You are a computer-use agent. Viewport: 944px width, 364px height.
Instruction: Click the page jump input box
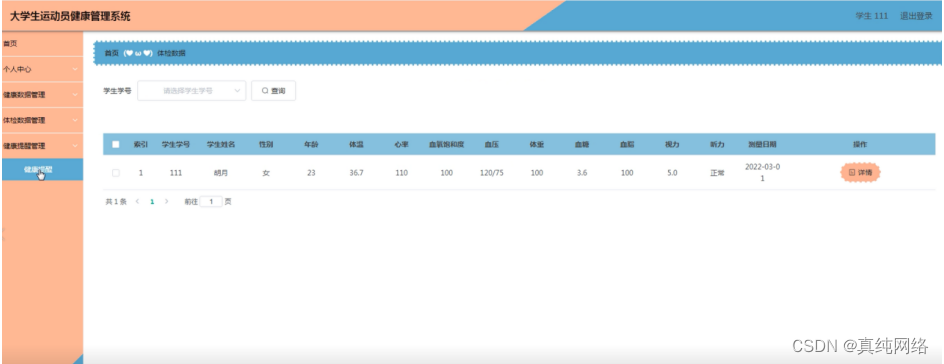pos(211,202)
